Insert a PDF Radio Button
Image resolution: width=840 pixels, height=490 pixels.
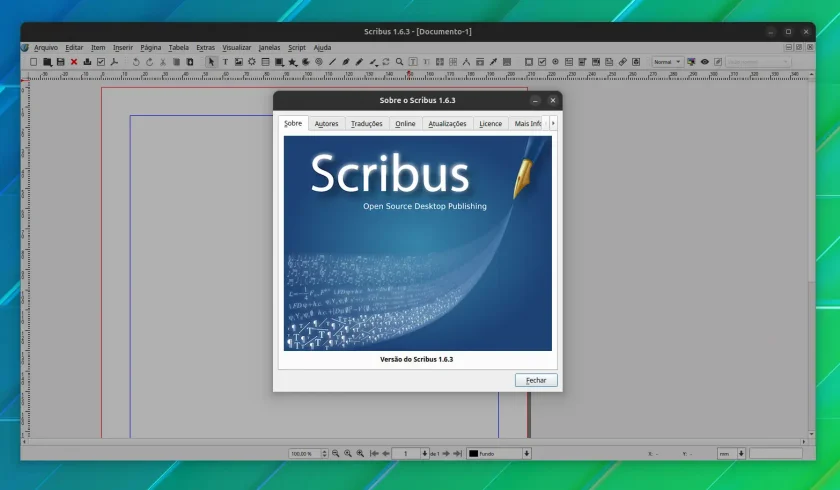pos(556,62)
